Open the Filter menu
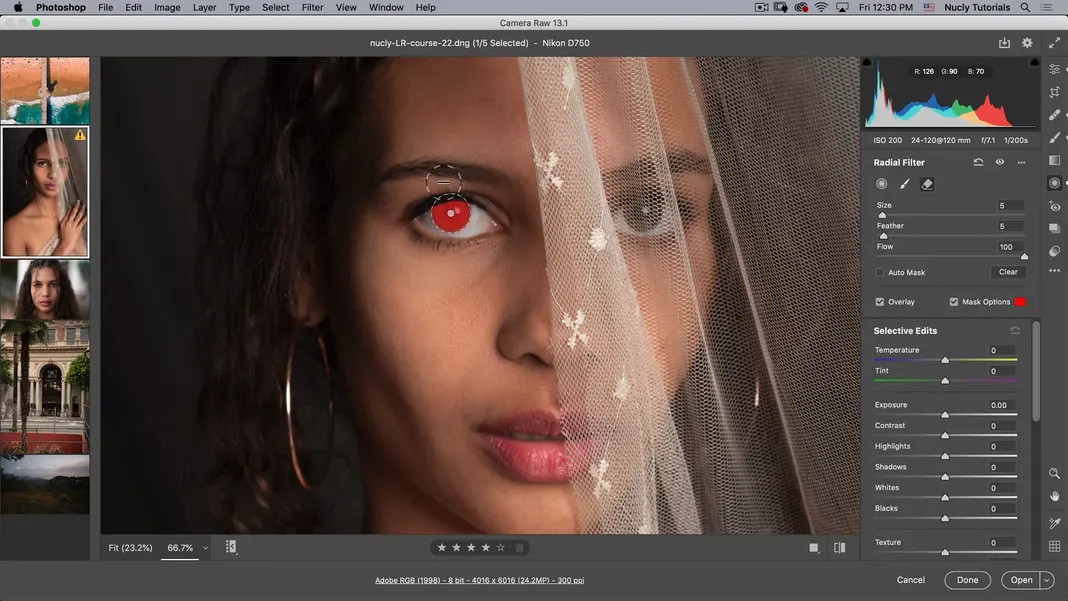 (313, 7)
